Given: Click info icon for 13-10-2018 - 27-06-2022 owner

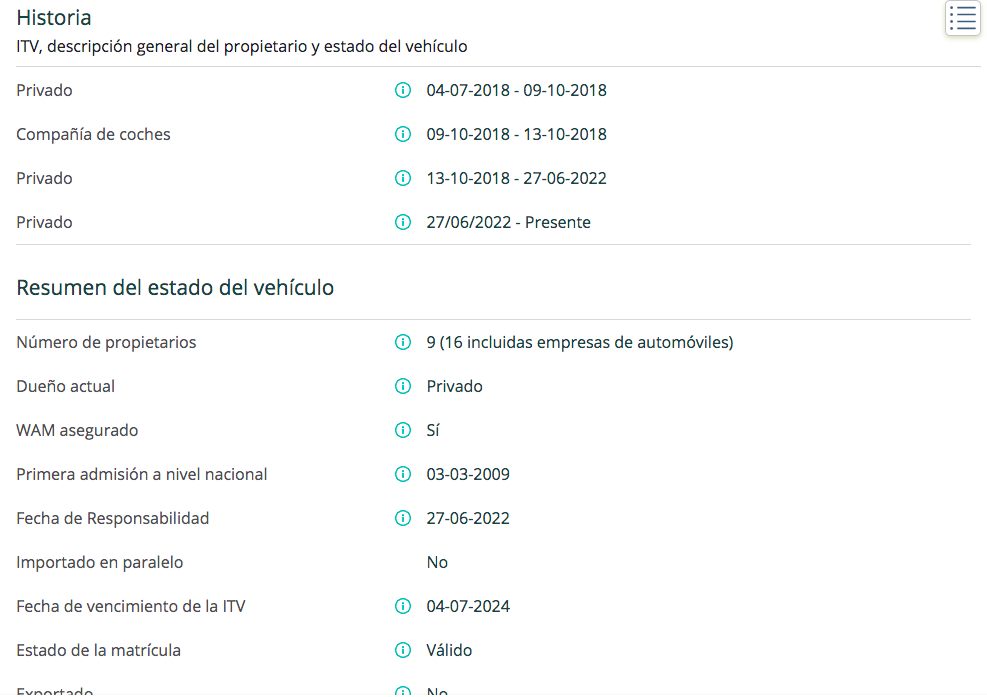Looking at the screenshot, I should (x=403, y=178).
